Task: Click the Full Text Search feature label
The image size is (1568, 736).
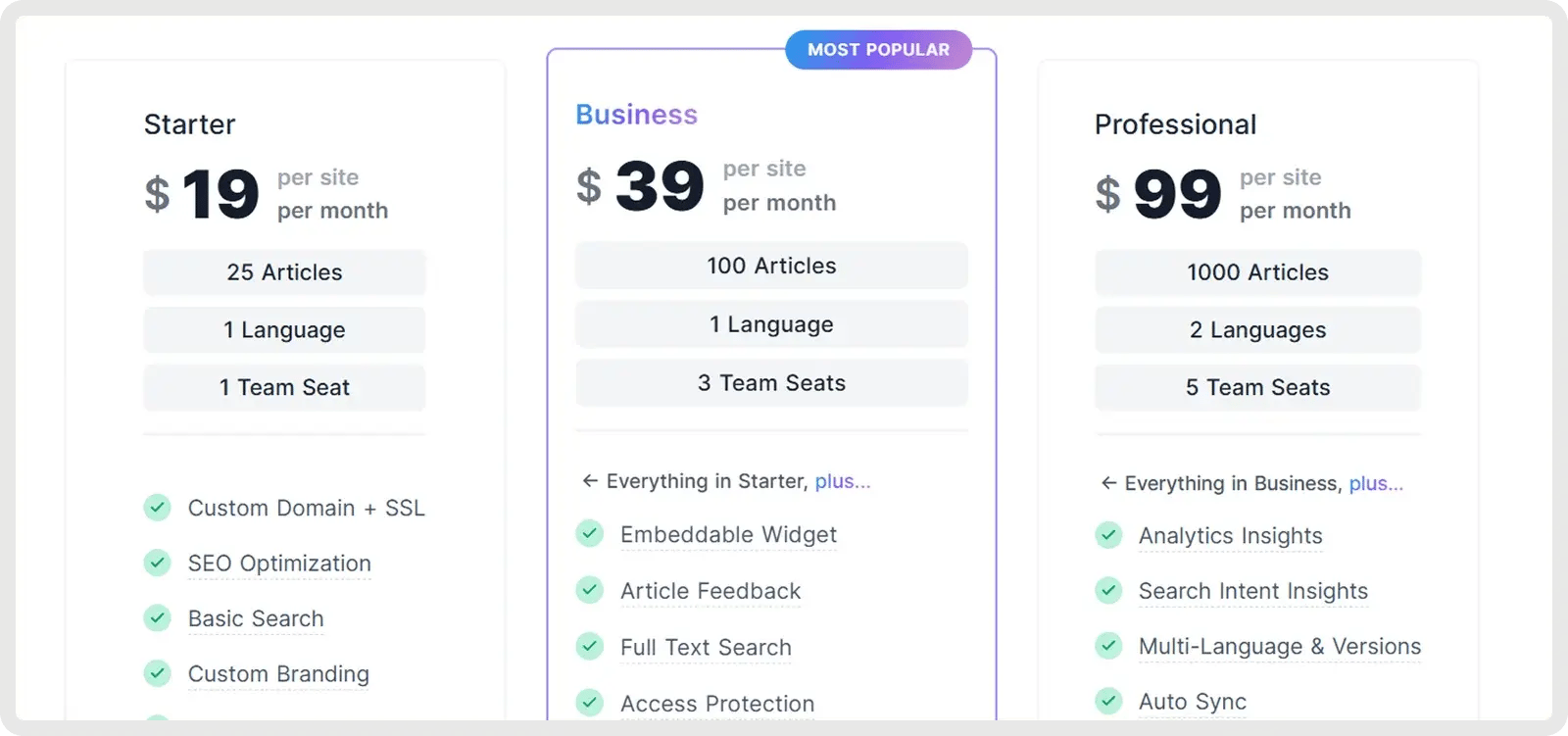Action: pyautogui.click(x=706, y=648)
